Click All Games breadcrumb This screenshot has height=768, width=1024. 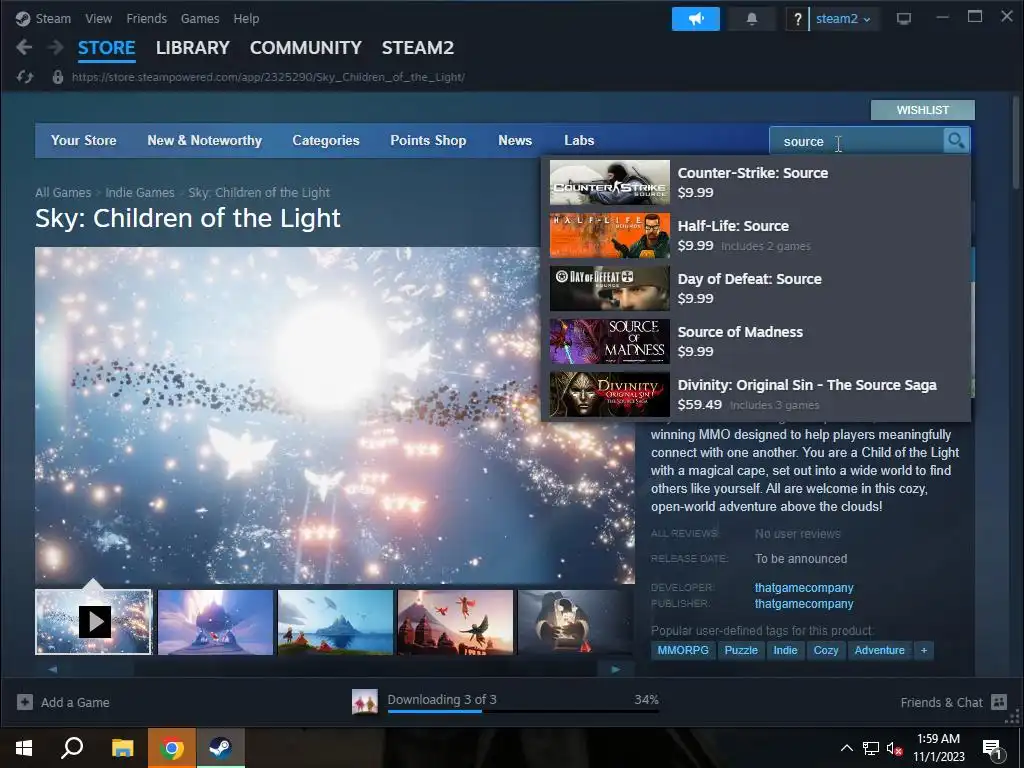click(x=63, y=193)
